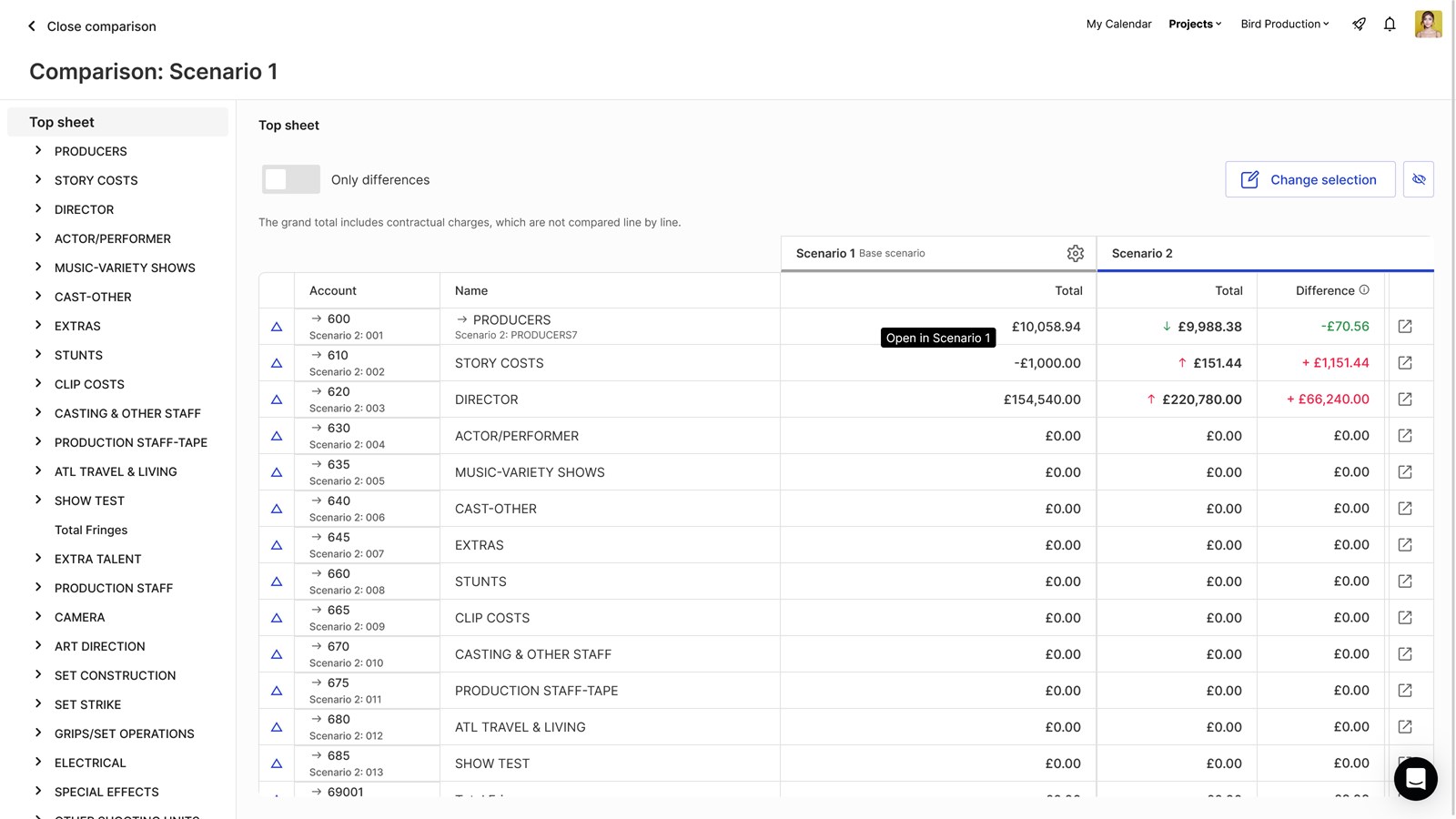Click DIRECTOR Scenario 2 total £220,780.00
1456x819 pixels.
point(1201,399)
